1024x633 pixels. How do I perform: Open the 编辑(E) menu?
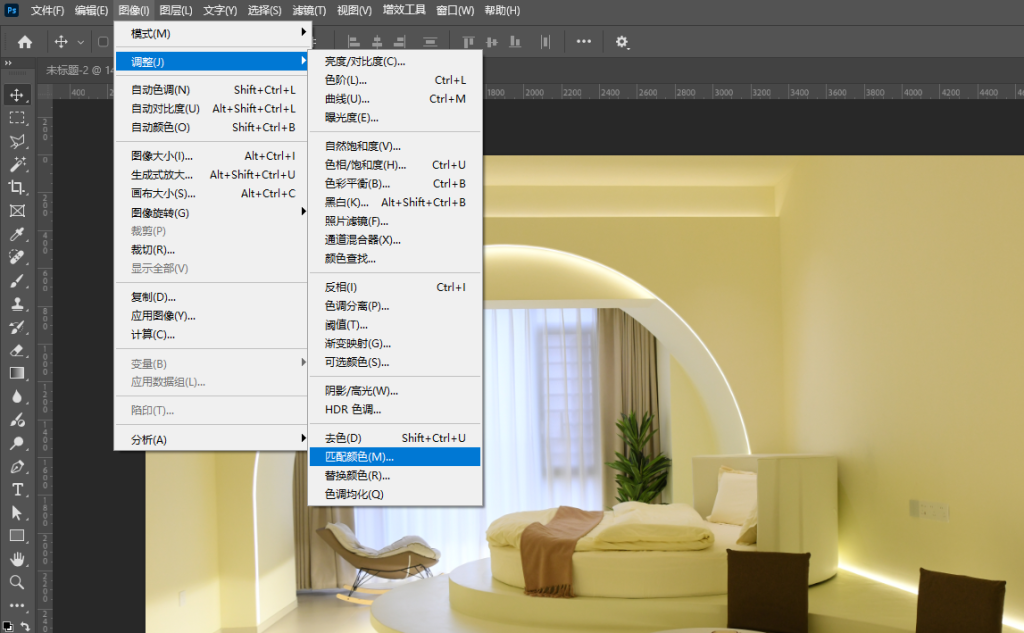91,10
